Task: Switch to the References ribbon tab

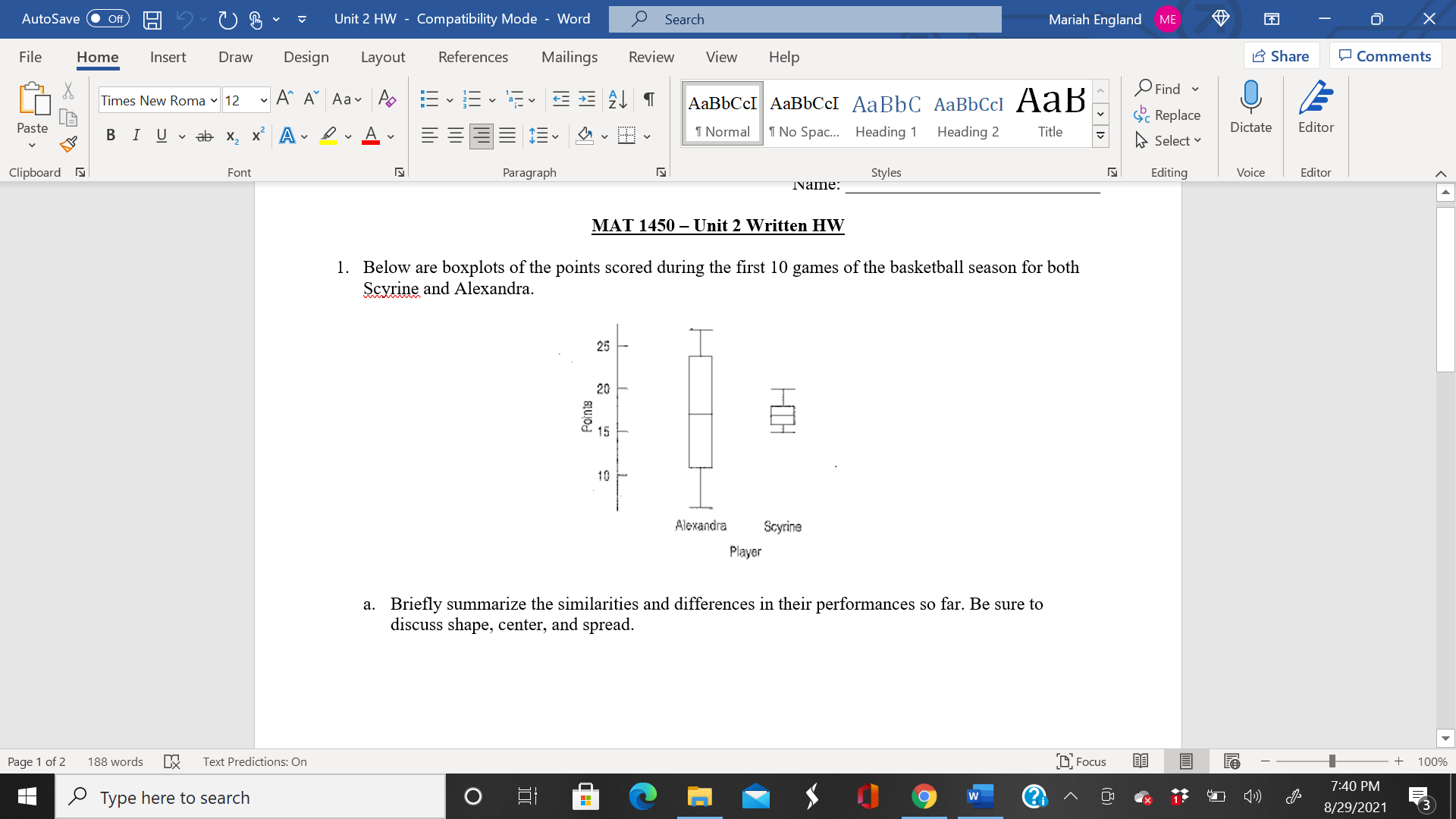Action: [473, 57]
